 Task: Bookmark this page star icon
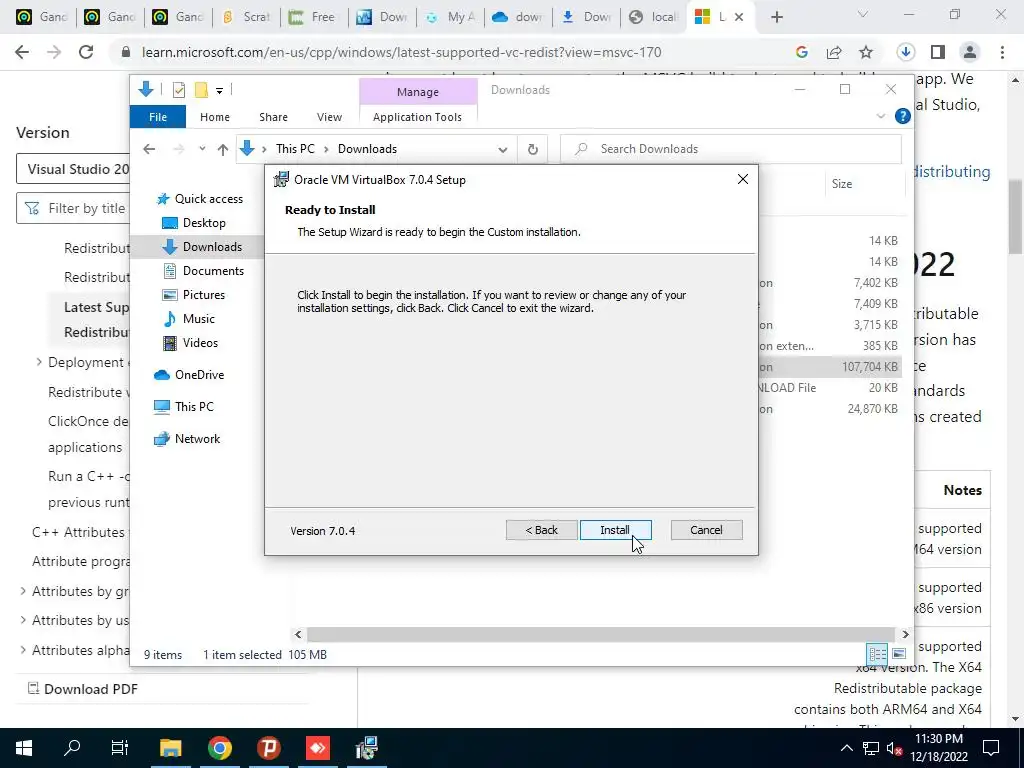click(866, 52)
